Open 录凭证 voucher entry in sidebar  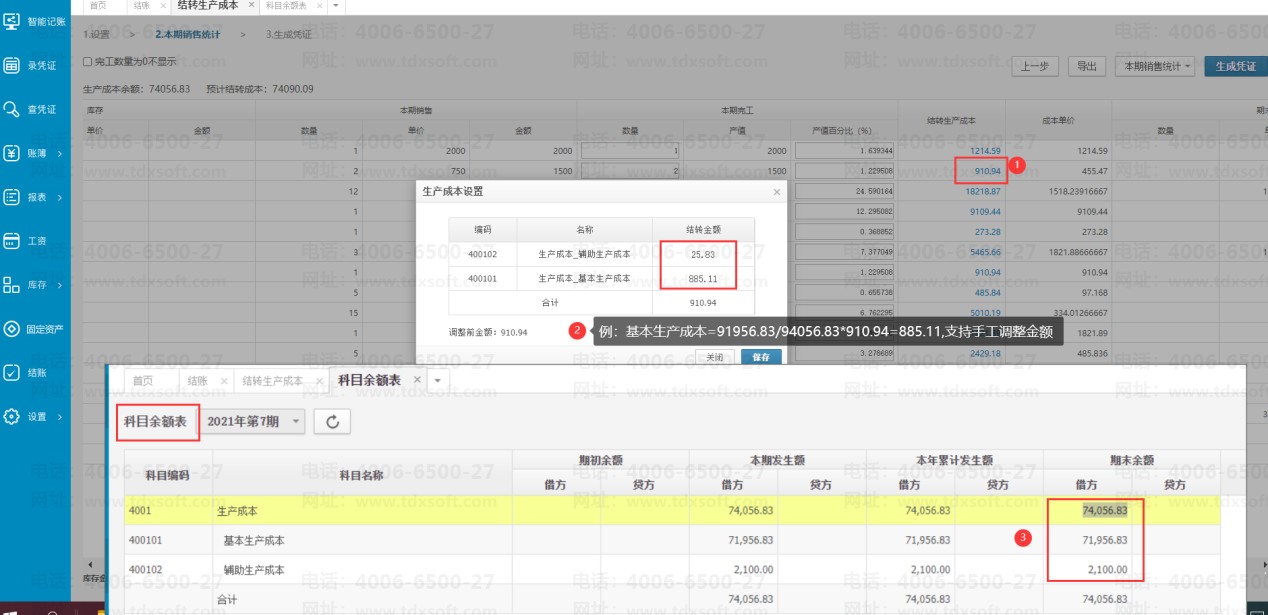coord(36,65)
